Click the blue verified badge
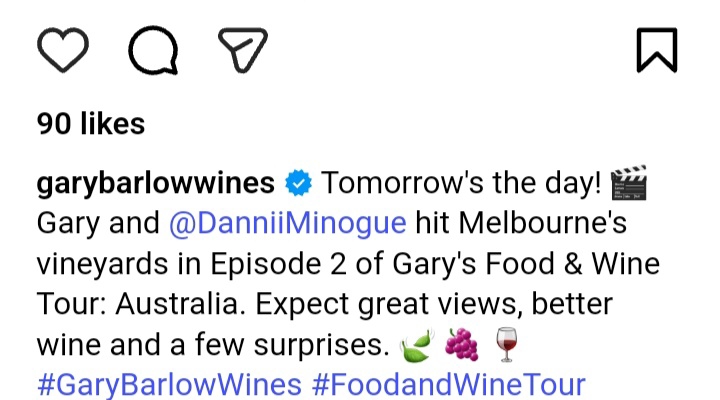The image size is (720, 400). (298, 183)
